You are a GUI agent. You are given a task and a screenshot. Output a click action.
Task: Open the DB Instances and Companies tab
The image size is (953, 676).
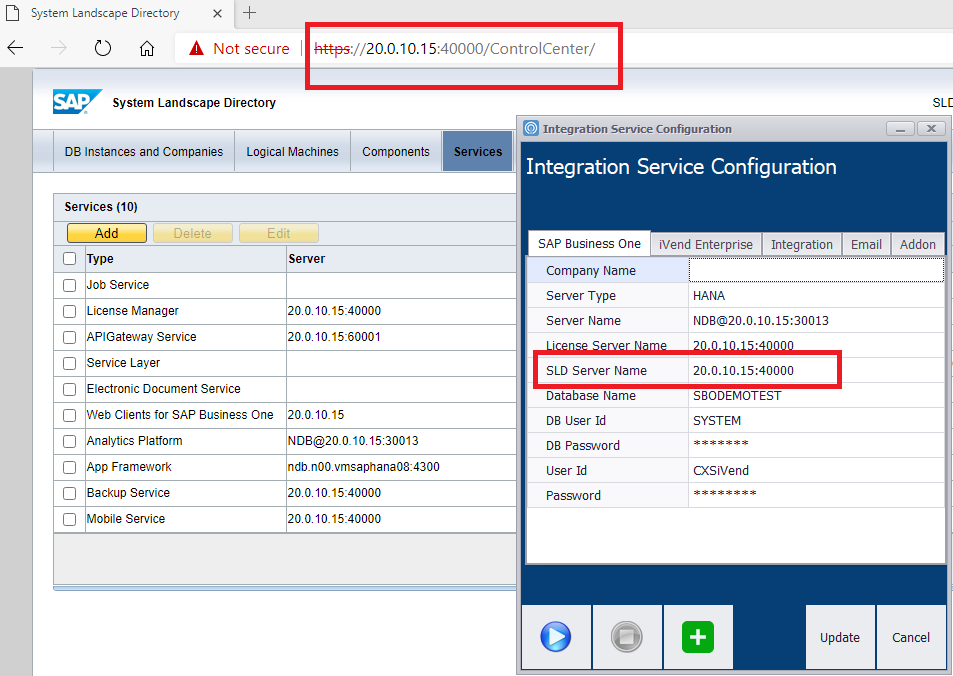pos(143,151)
